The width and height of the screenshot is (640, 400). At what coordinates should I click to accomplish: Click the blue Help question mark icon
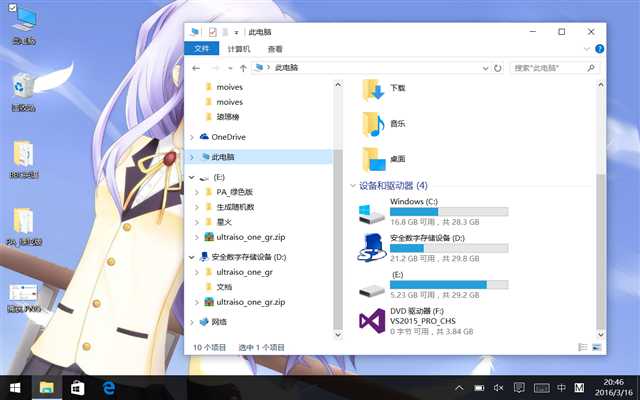(x=599, y=49)
